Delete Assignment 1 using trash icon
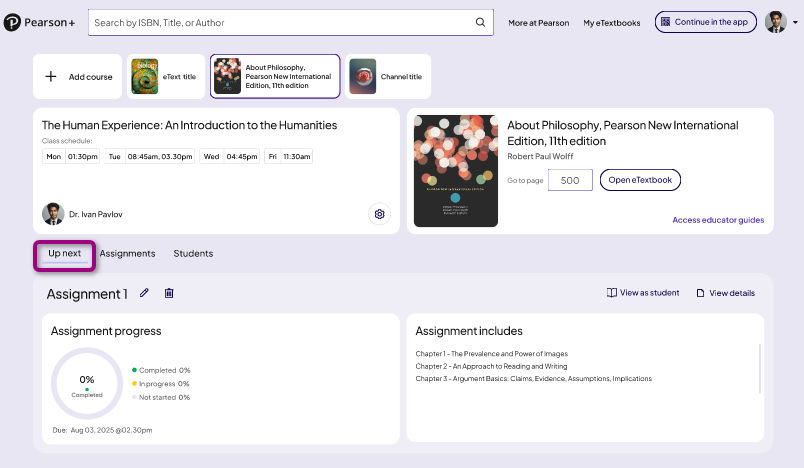This screenshot has width=804, height=468. click(x=169, y=293)
